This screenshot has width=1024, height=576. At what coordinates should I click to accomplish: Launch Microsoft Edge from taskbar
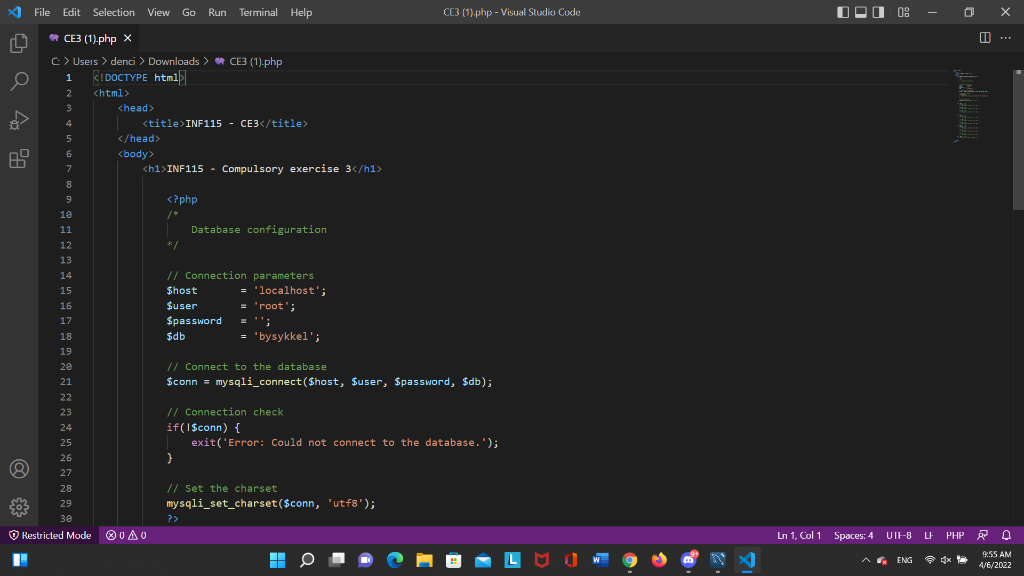(x=395, y=560)
